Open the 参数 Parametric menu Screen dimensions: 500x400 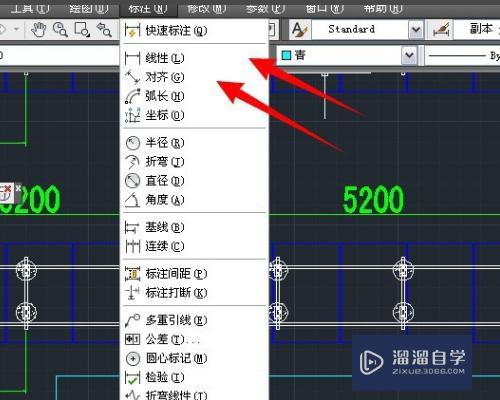point(265,9)
